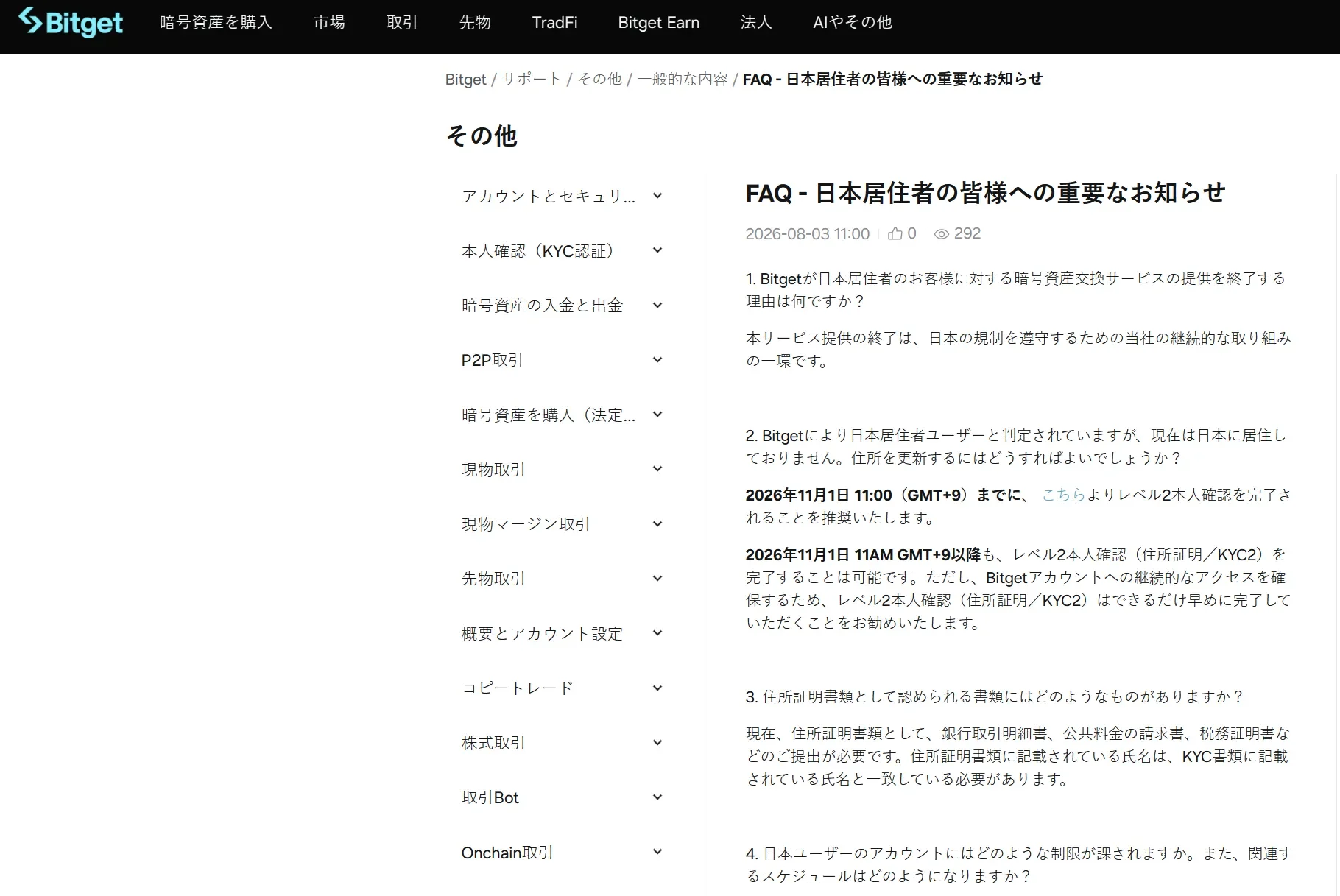Expand the 株式取引 chevron
Screen dimensions: 1340x896
point(657,743)
